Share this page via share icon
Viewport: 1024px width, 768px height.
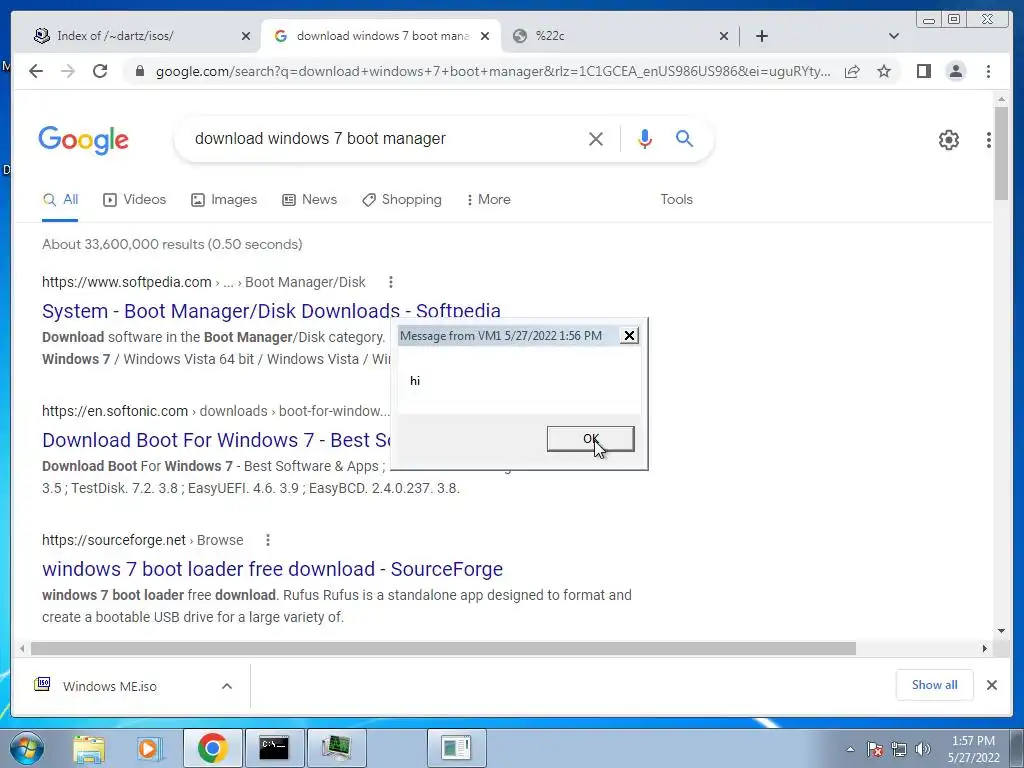[x=852, y=71]
